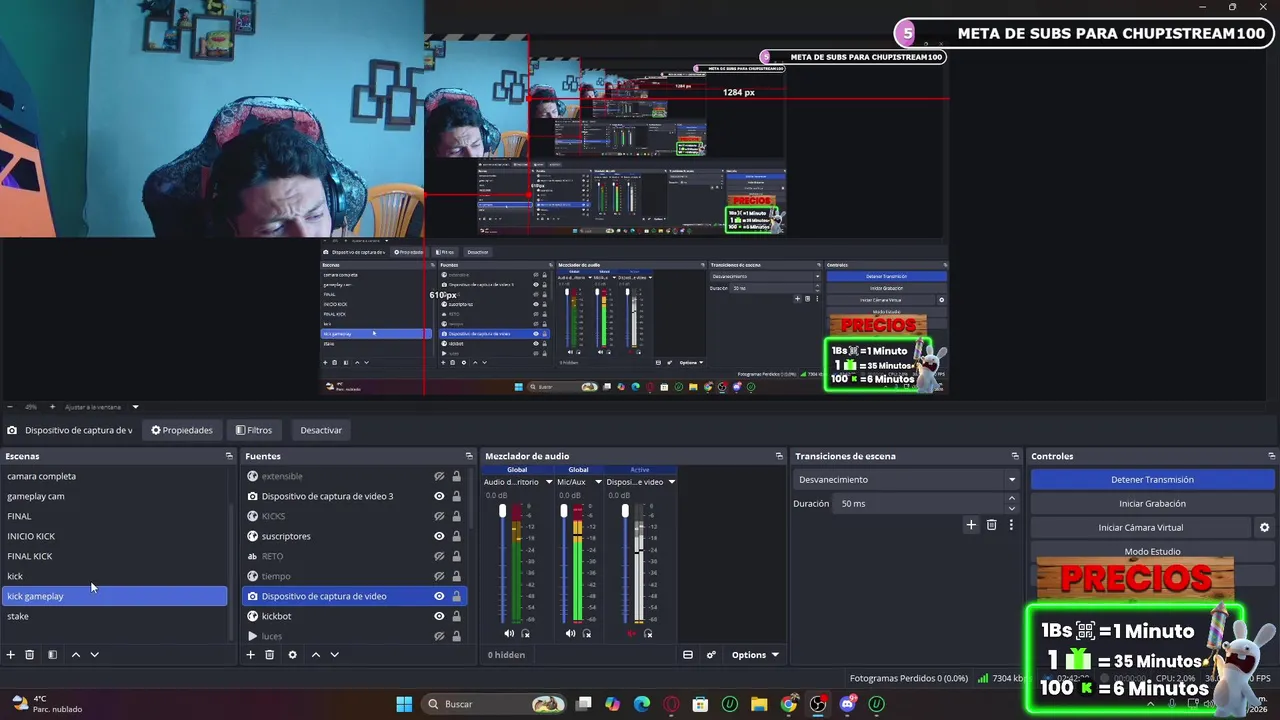Remove the scene transition via trash
This screenshot has height=720, width=1280.
[x=991, y=524]
